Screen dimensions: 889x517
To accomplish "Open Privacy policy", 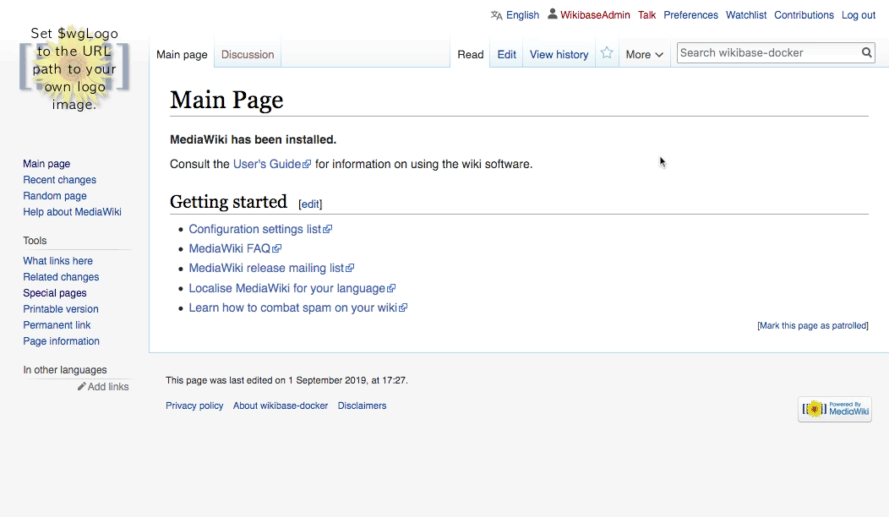I will point(194,405).
